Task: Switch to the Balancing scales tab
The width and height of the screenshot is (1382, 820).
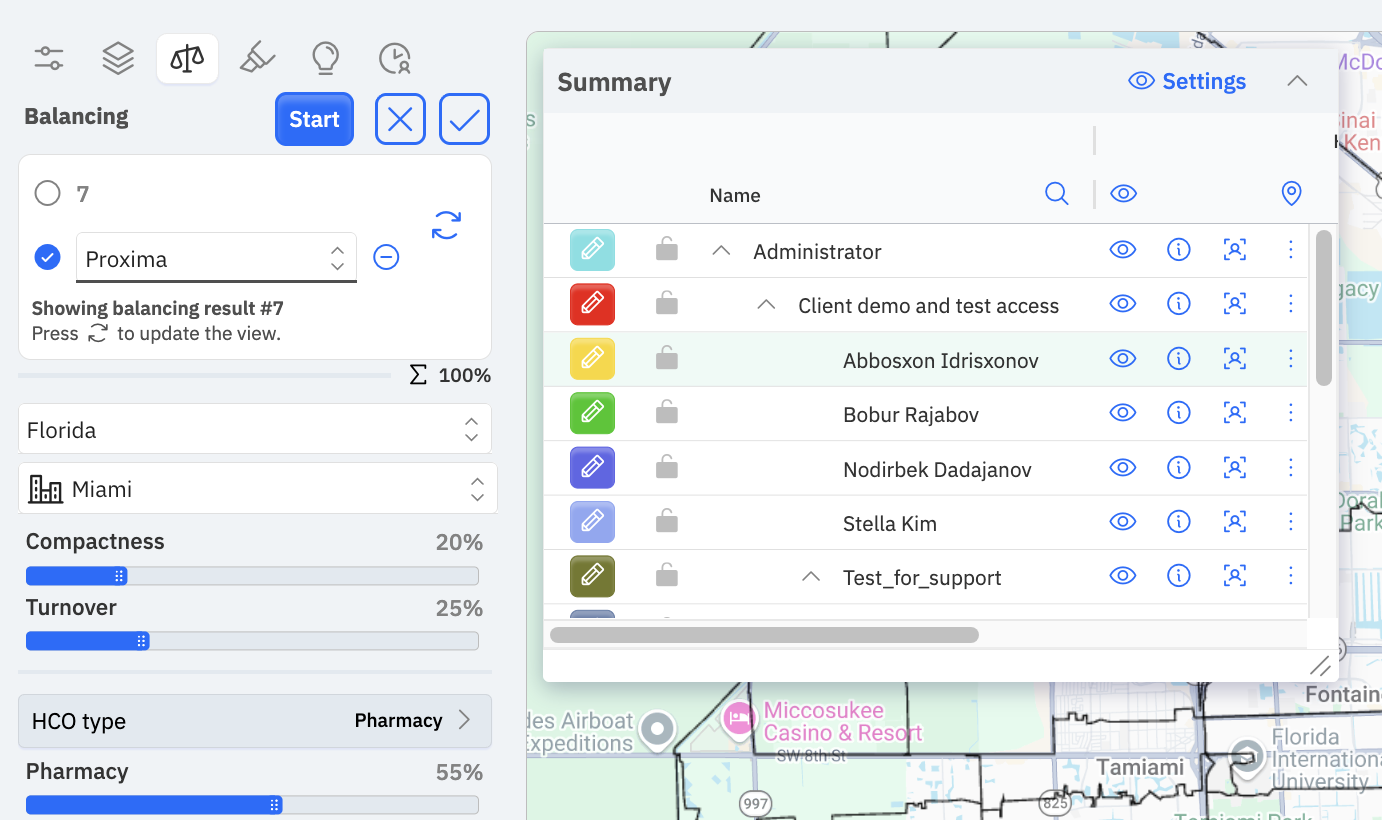Action: coord(187,59)
